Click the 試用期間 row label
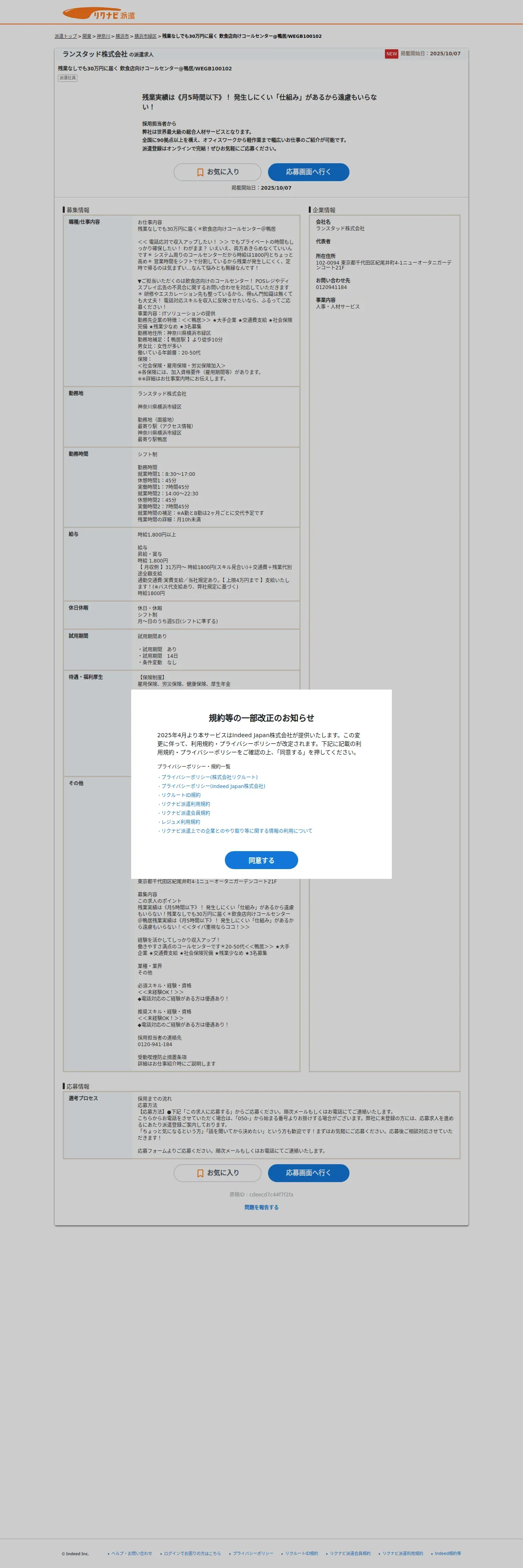Screen dimensions: 523x1568 click(x=79, y=636)
